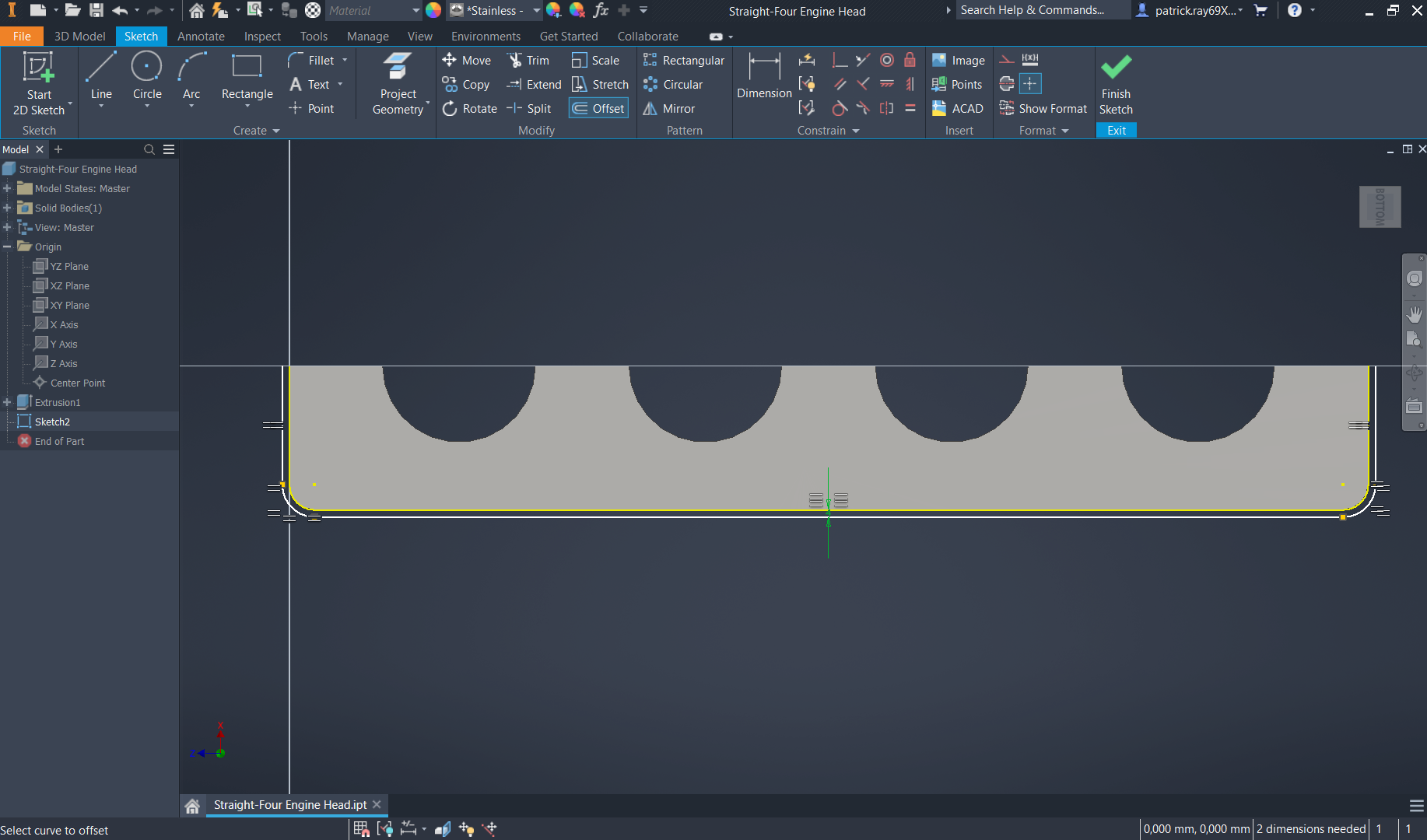Click the Show Format button
The width and height of the screenshot is (1427, 840).
[1043, 108]
